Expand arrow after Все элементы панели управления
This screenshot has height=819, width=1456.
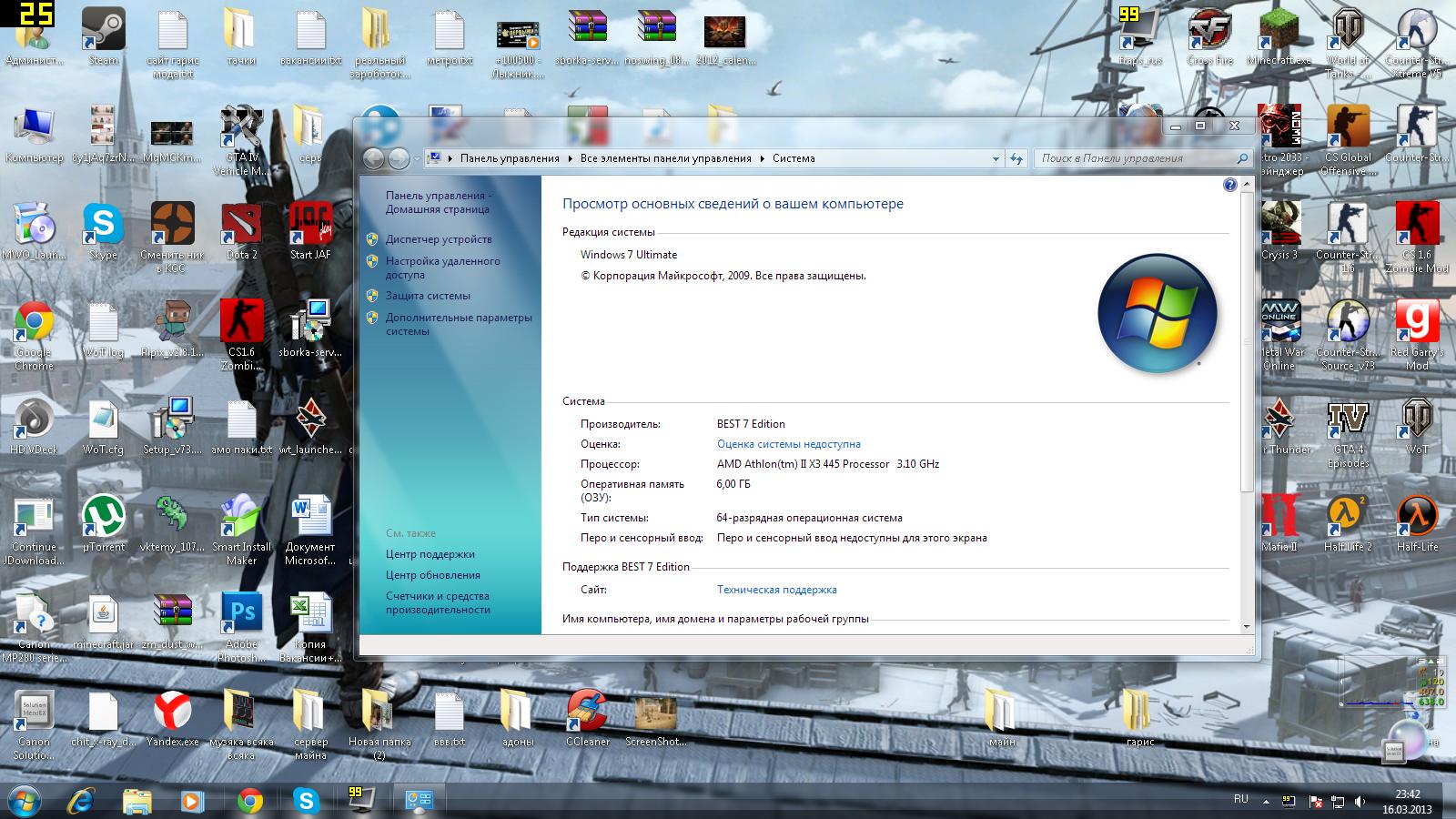[x=763, y=158]
